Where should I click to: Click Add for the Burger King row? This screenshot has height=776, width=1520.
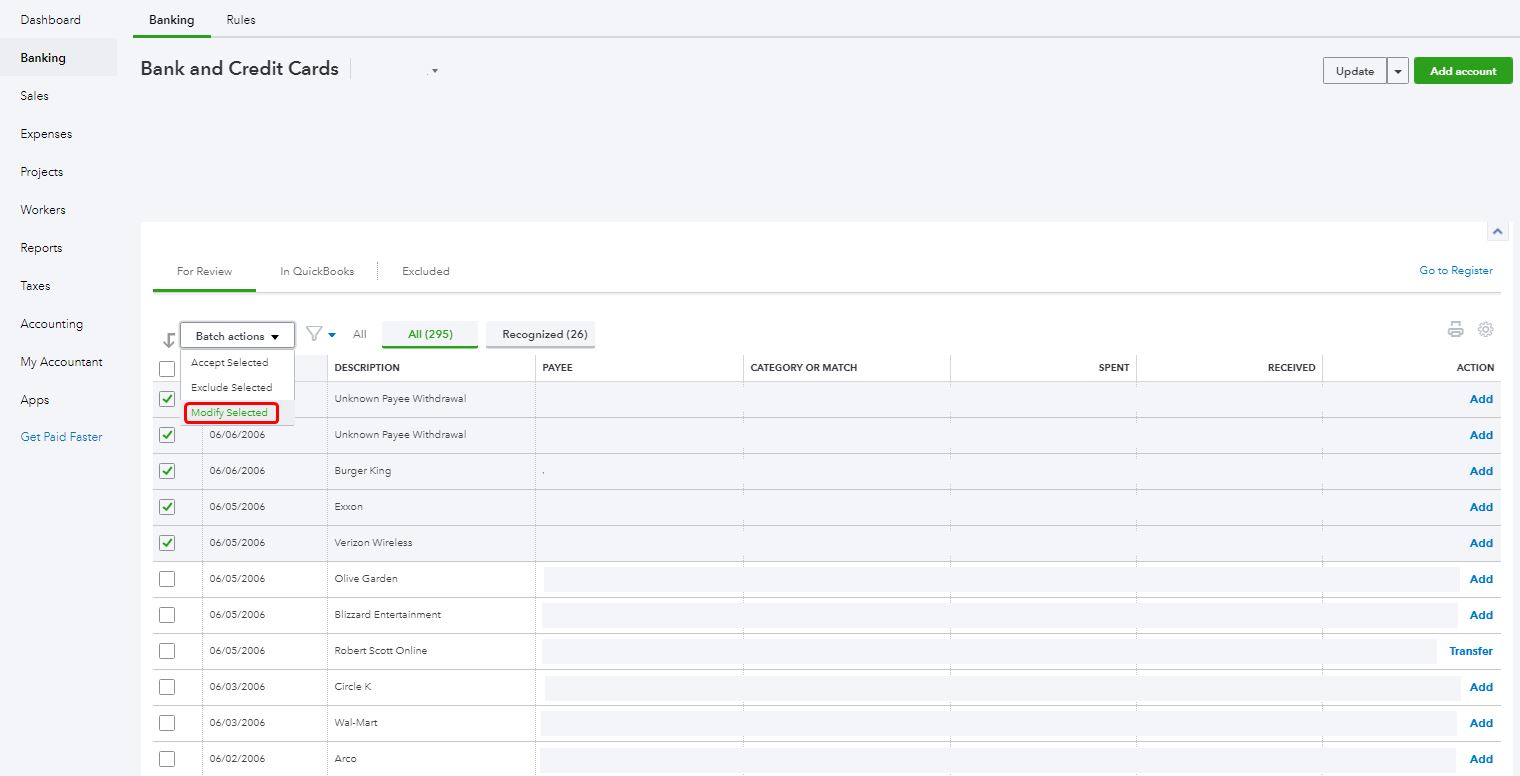pos(1481,471)
